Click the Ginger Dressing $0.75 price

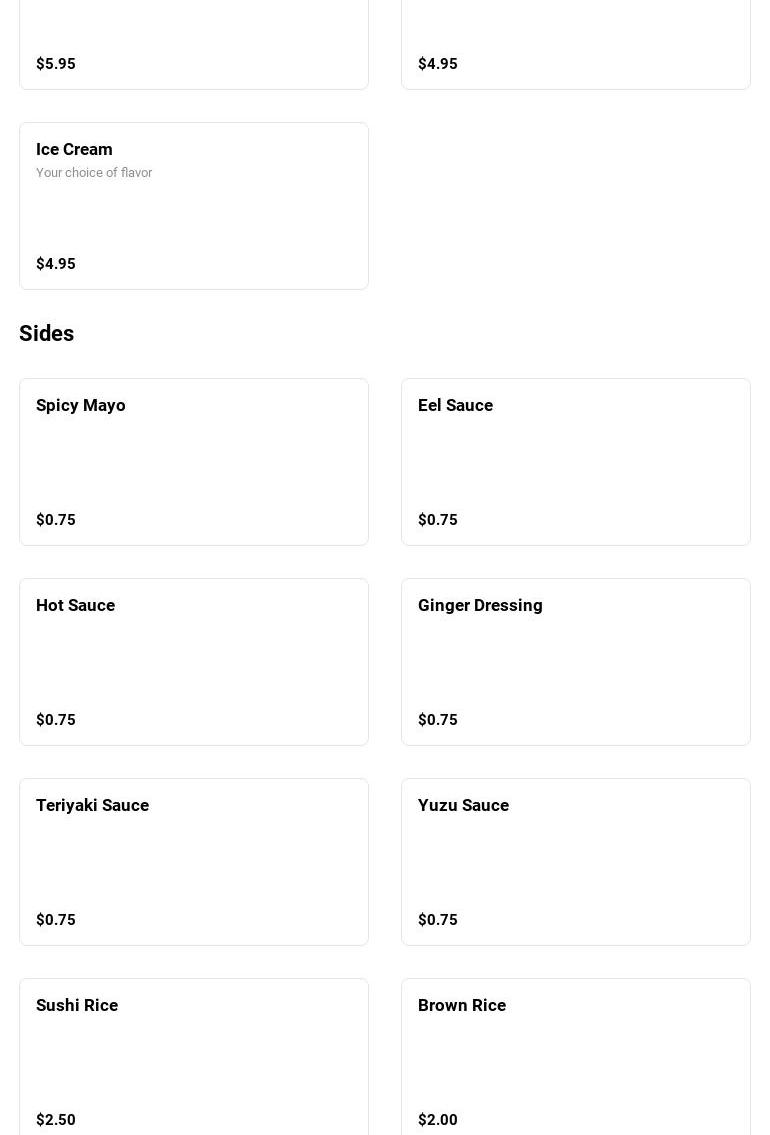click(438, 720)
